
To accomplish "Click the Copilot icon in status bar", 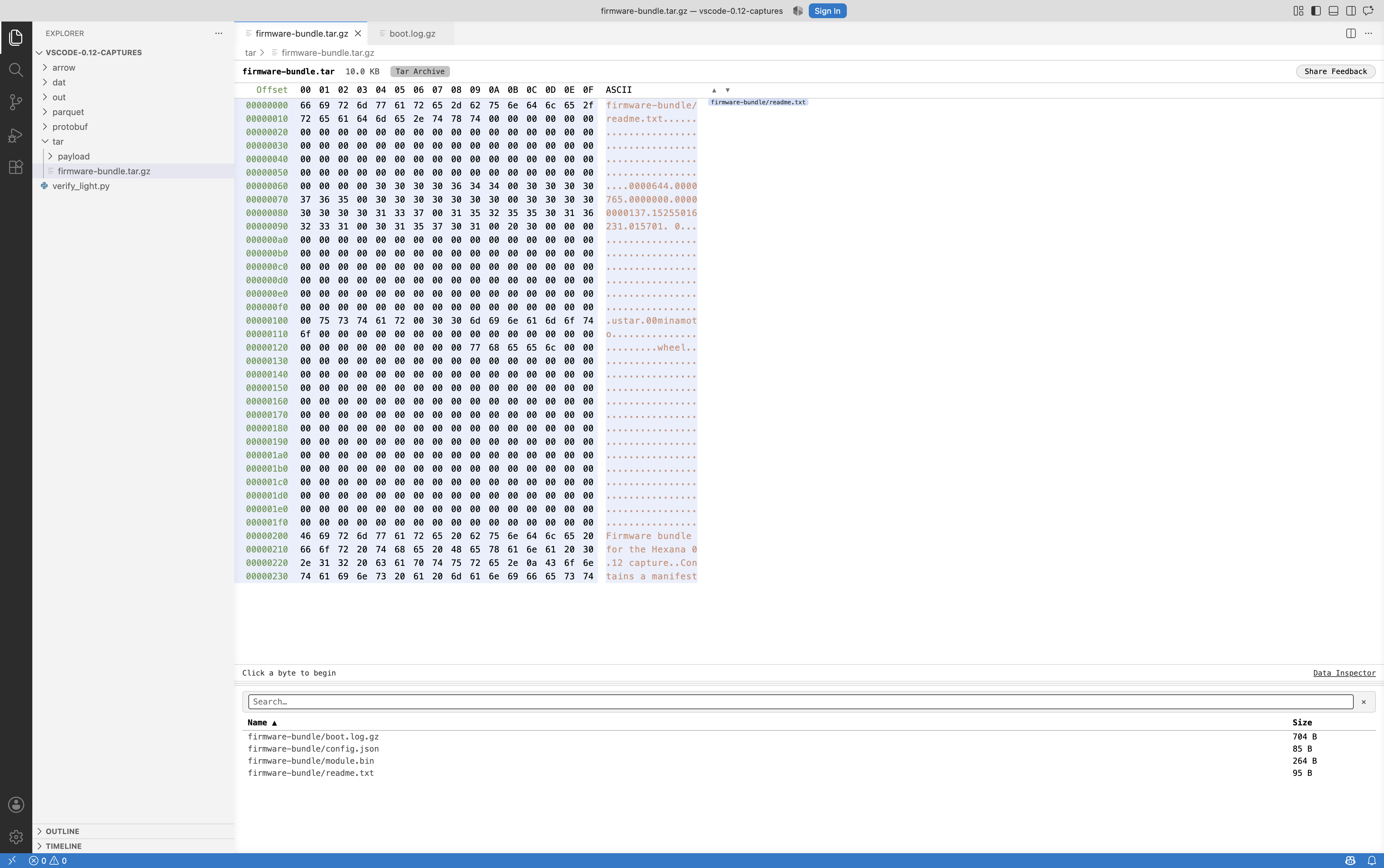I will [1350, 861].
